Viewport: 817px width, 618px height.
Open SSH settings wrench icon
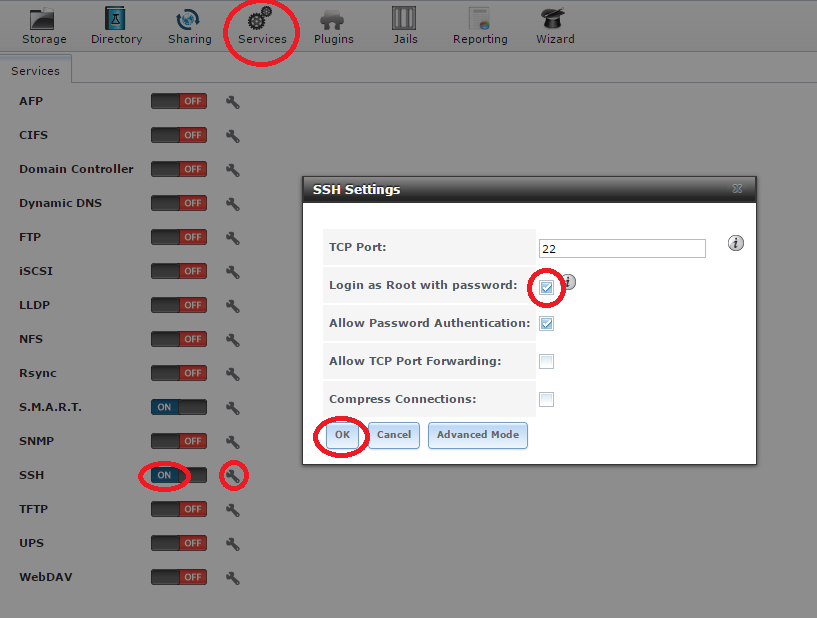233,476
